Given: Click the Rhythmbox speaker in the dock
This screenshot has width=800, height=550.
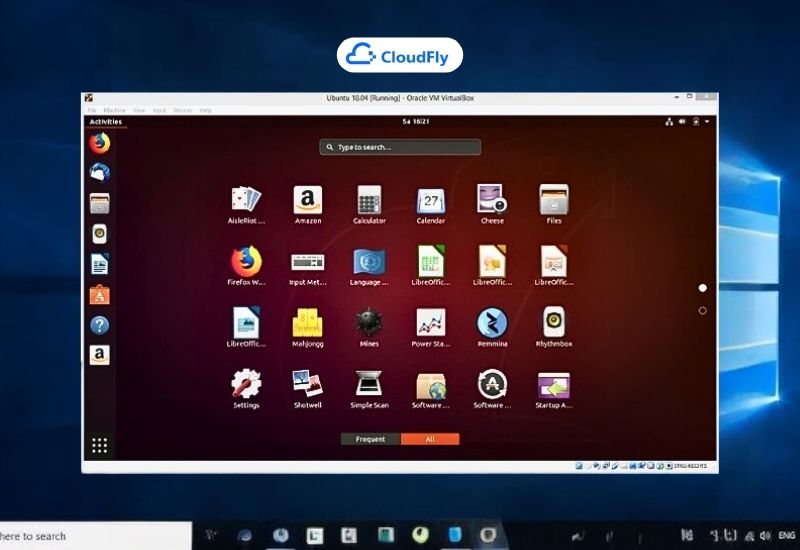Looking at the screenshot, I should [x=99, y=234].
